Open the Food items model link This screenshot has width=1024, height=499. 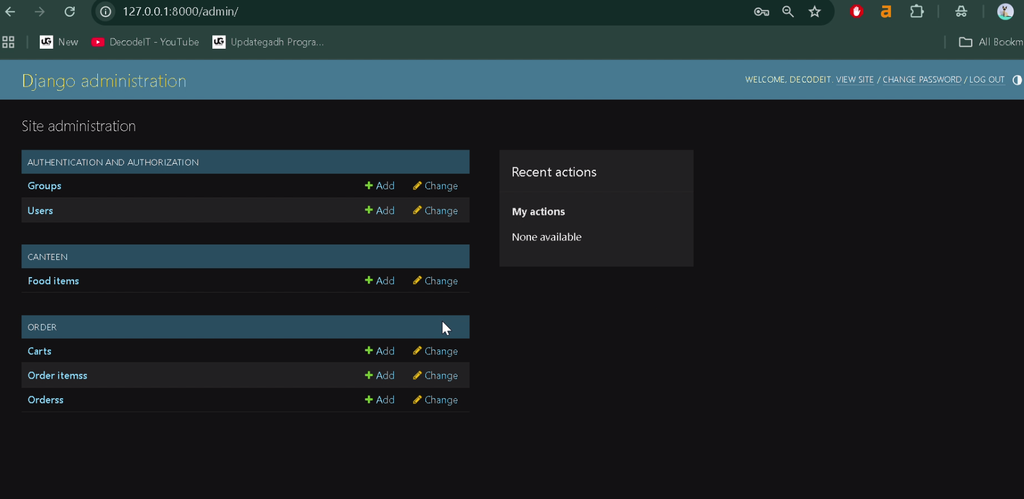[x=54, y=281]
